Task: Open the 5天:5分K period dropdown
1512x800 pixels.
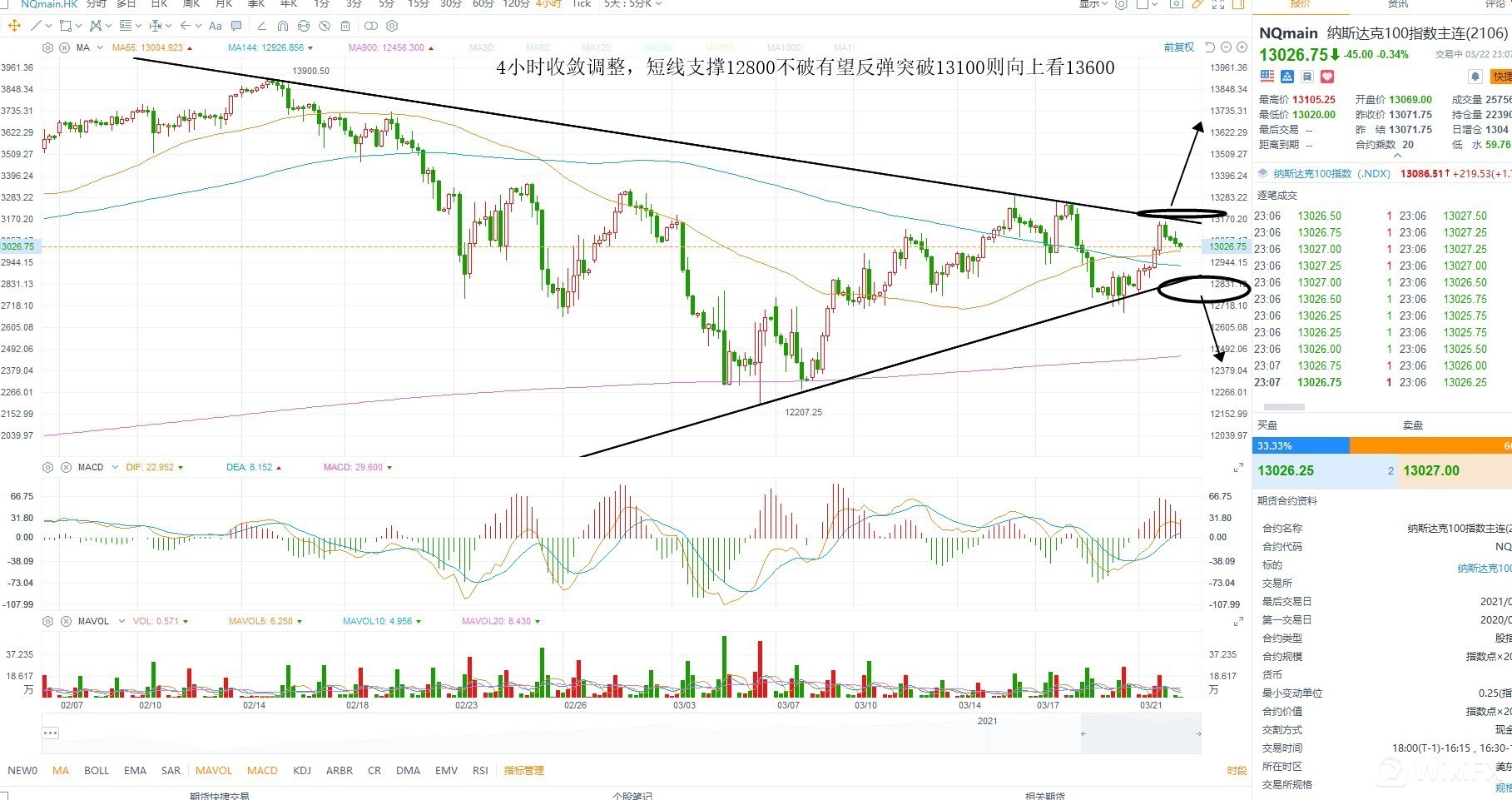Action: (633, 4)
